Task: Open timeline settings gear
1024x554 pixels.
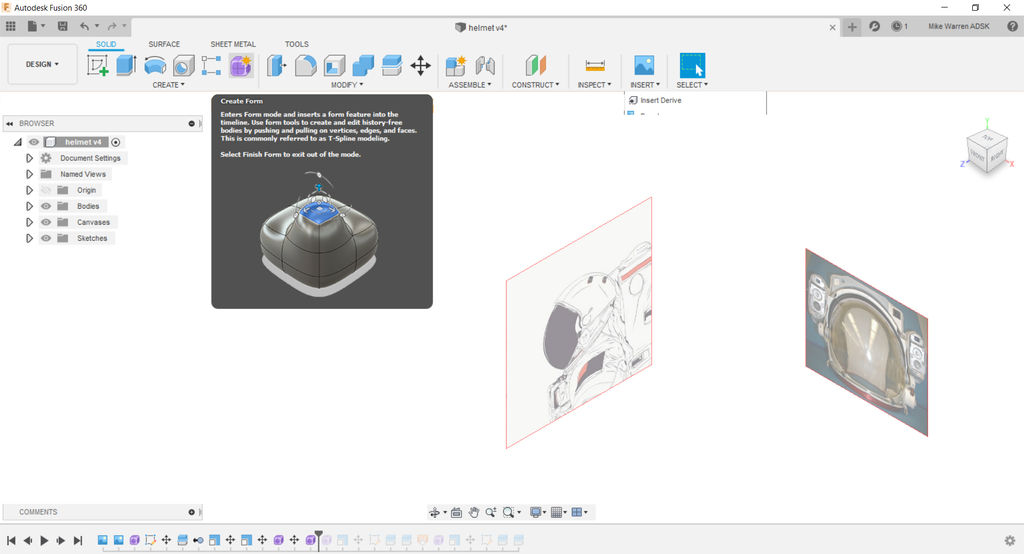Action: [1010, 540]
